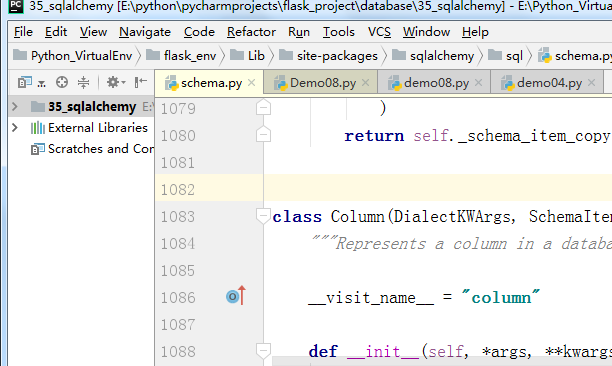Open the Navigate menu
The height and width of the screenshot is (366, 612).
(145, 32)
